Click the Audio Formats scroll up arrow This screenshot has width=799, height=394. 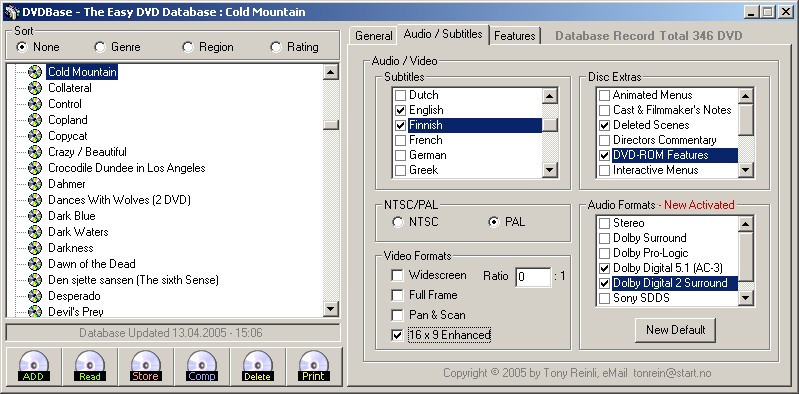pyautogui.click(x=745, y=224)
